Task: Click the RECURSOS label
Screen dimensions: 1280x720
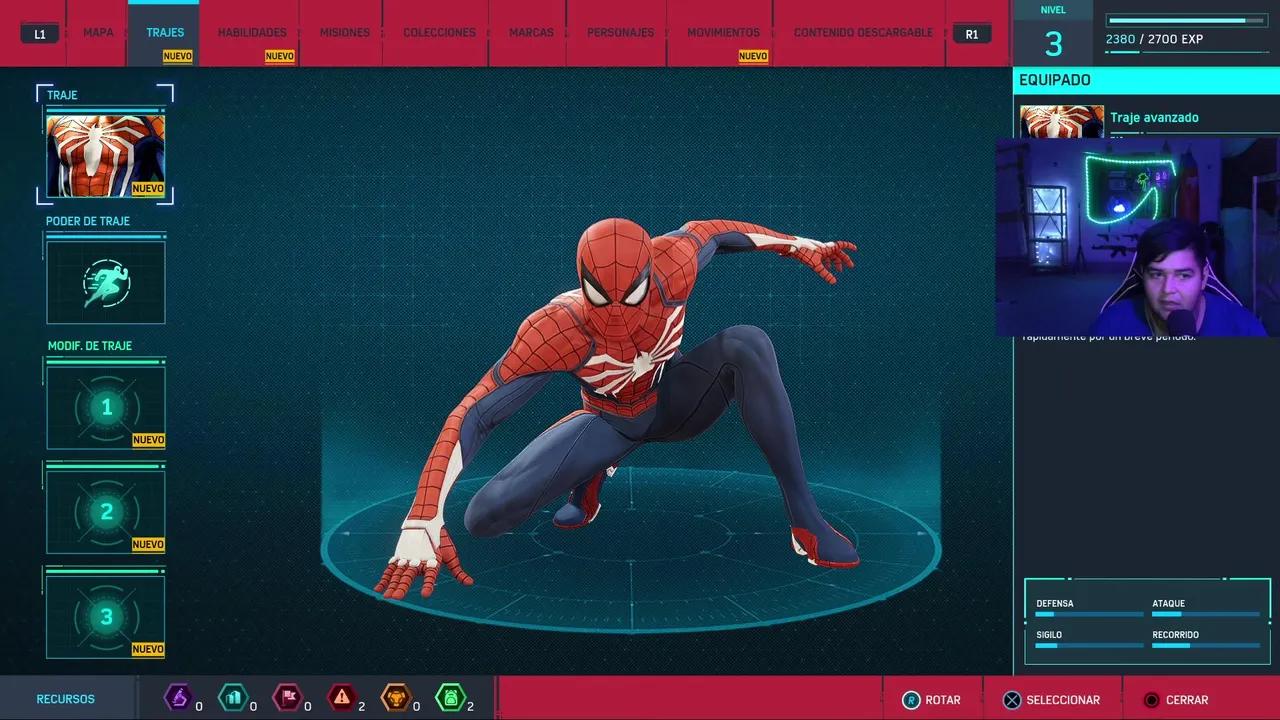Action: click(66, 699)
